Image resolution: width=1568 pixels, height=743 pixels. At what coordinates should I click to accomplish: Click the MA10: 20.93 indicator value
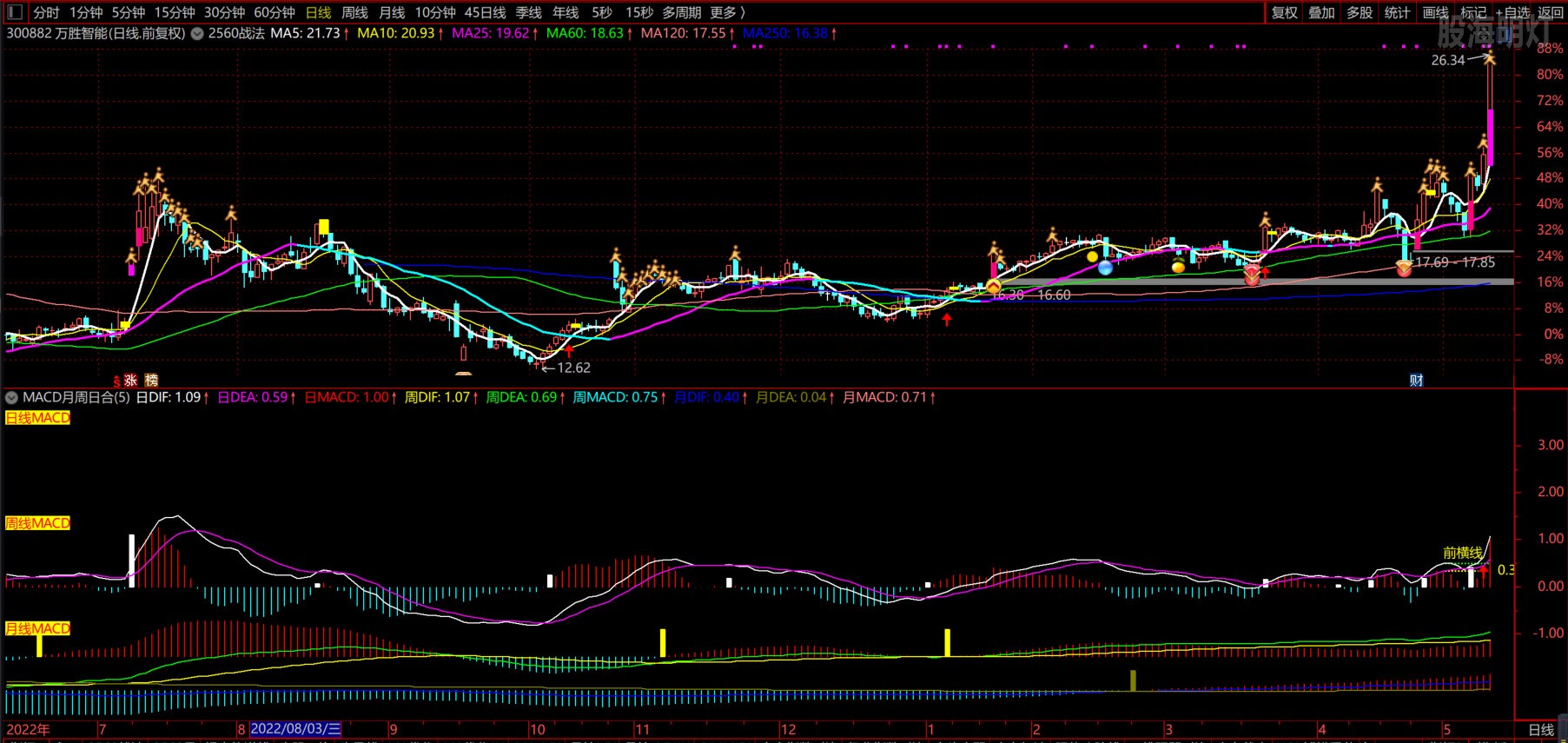pyautogui.click(x=396, y=33)
